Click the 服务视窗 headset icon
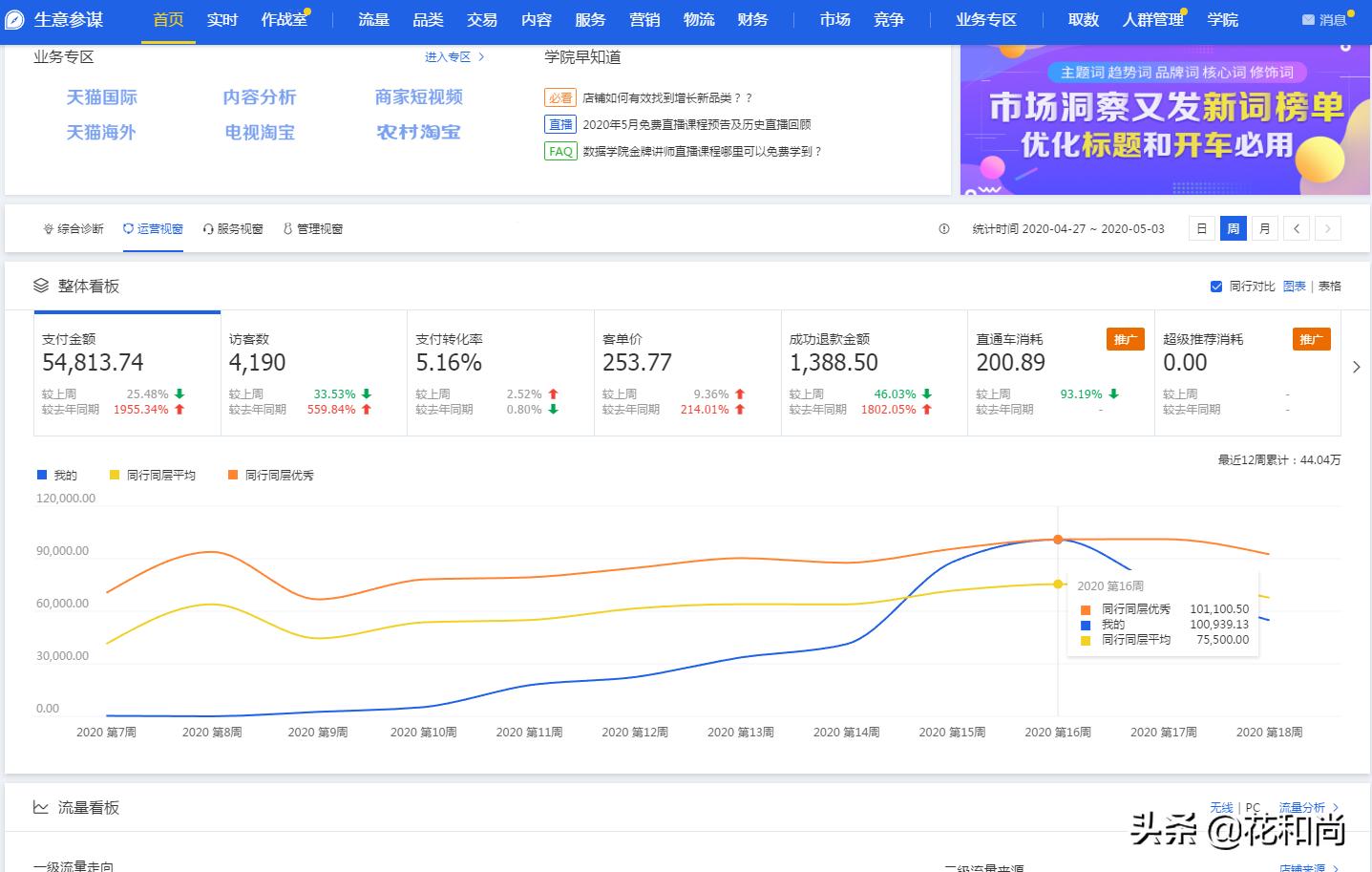Image resolution: width=1372 pixels, height=872 pixels. (x=208, y=228)
